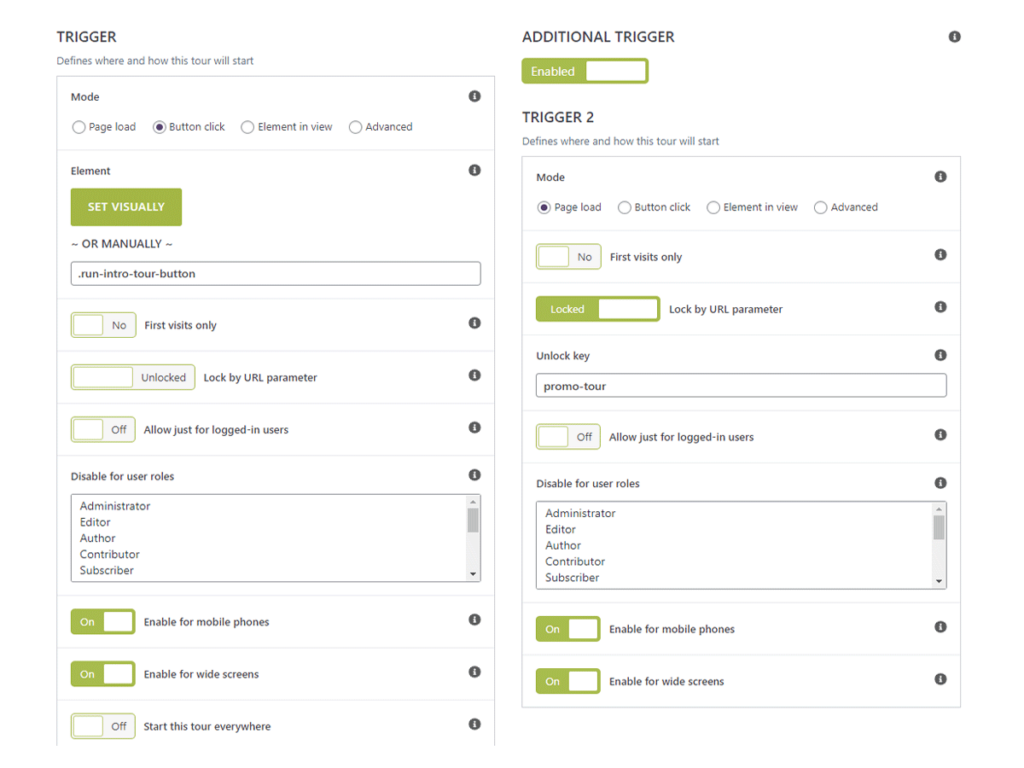Turn off the Locked switch in Trigger 2

(x=597, y=309)
